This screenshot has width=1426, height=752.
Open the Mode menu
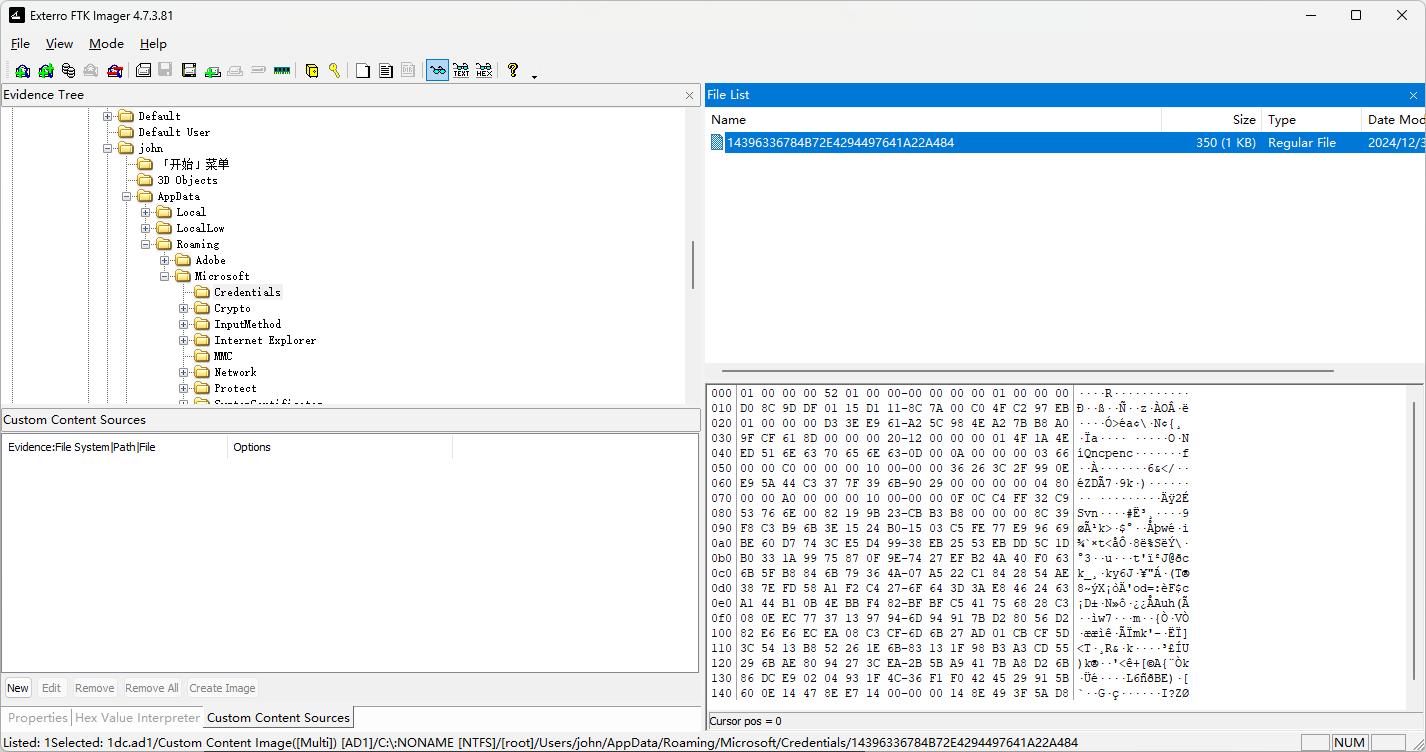coord(106,44)
